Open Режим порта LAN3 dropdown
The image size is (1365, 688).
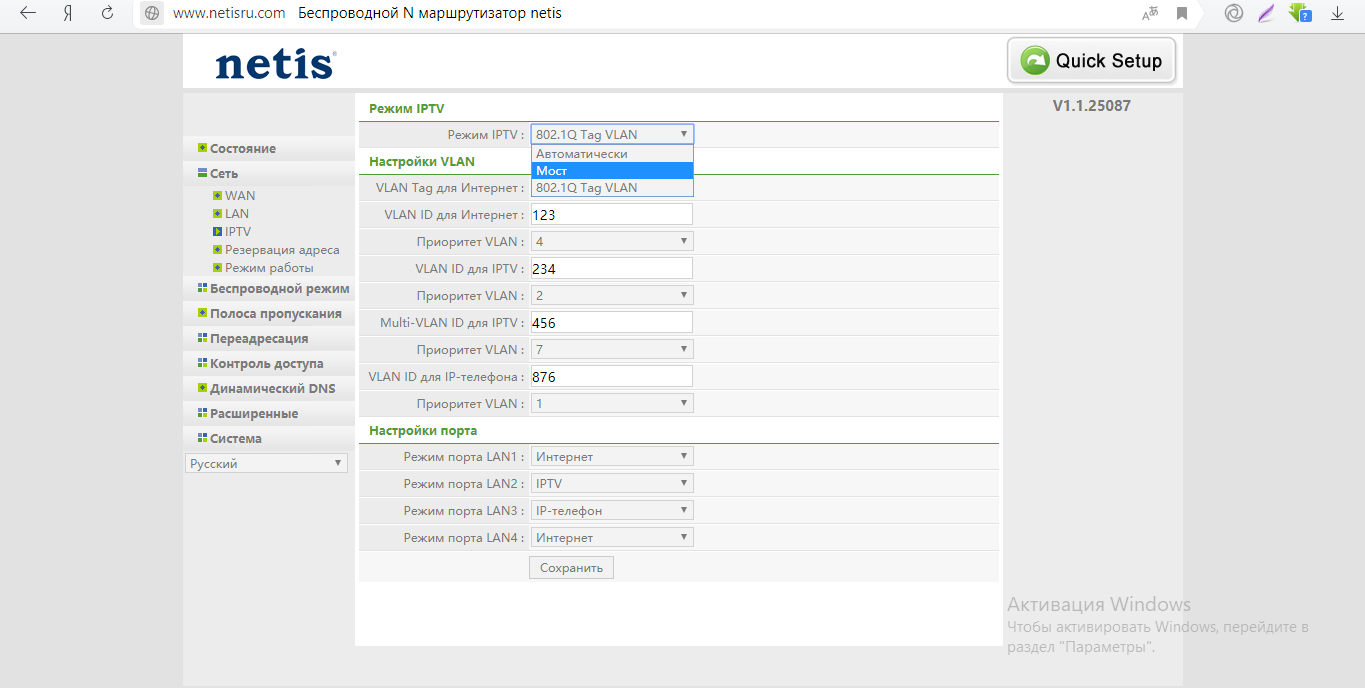[x=612, y=510]
